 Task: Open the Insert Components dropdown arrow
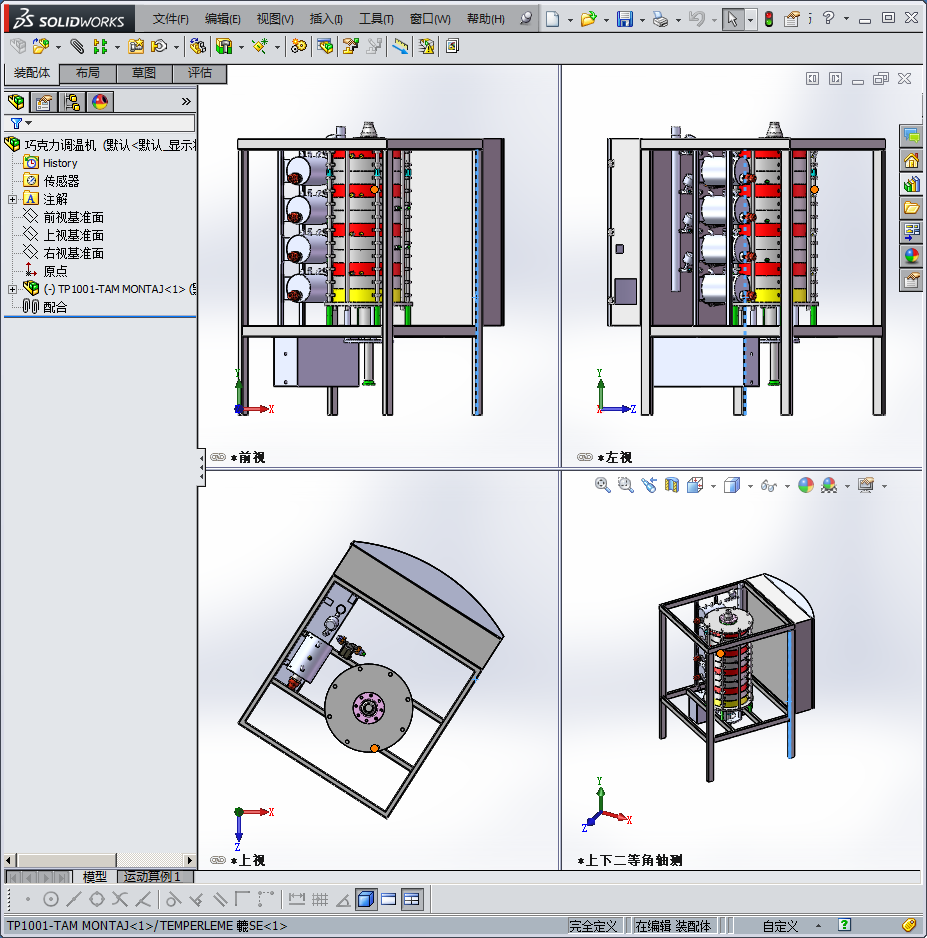58,47
